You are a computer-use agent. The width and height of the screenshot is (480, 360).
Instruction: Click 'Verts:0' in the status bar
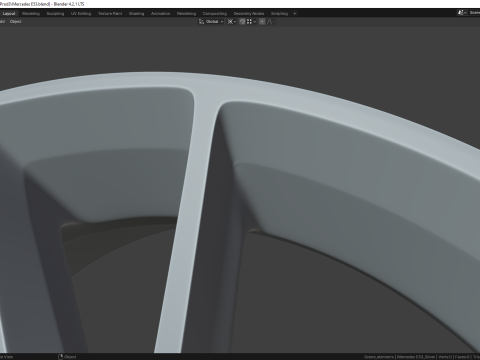point(445,357)
